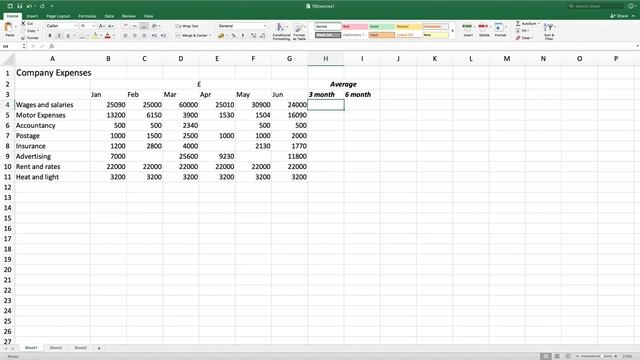Click the increase indent icon
Image resolution: width=640 pixels, height=360 pixels.
[163, 36]
